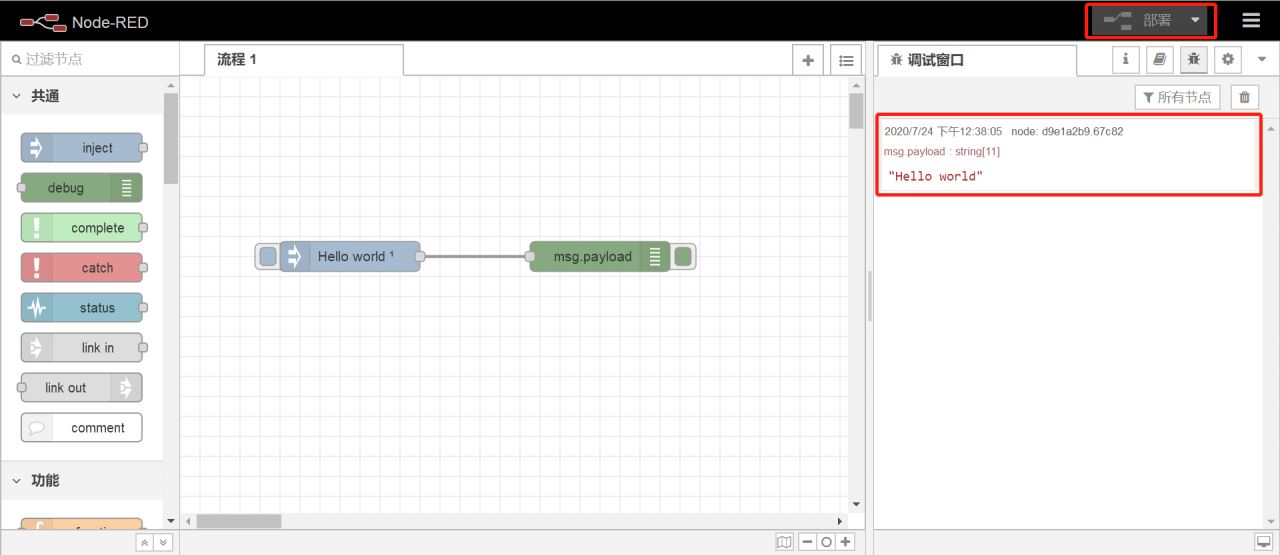
Task: Add a new flow with plus button
Action: click(808, 60)
